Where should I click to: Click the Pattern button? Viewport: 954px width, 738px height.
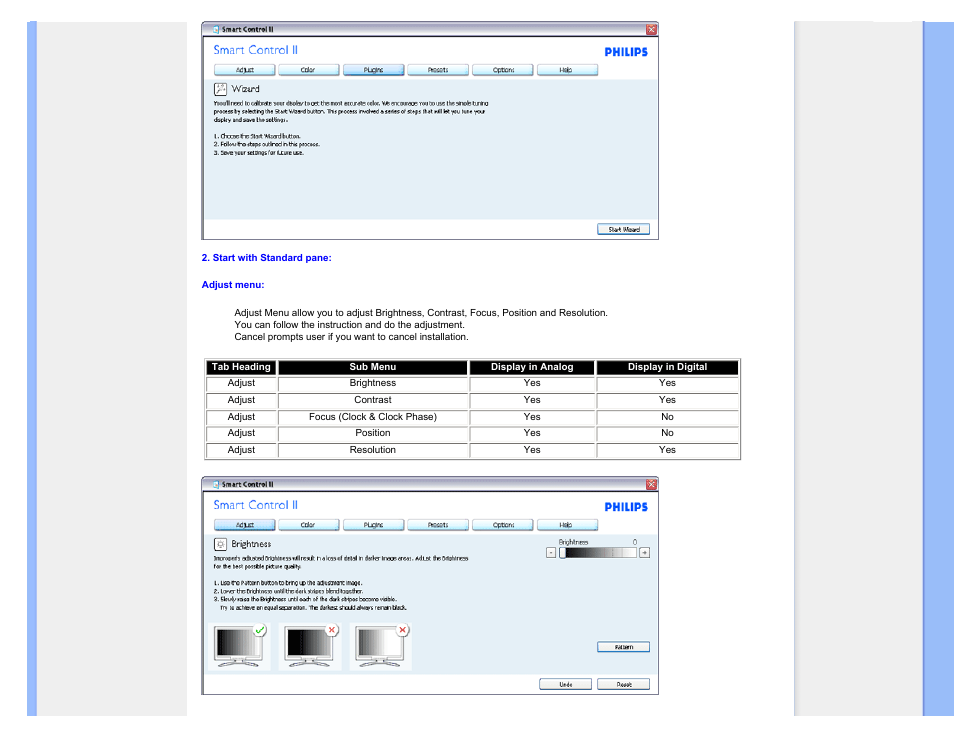click(624, 647)
